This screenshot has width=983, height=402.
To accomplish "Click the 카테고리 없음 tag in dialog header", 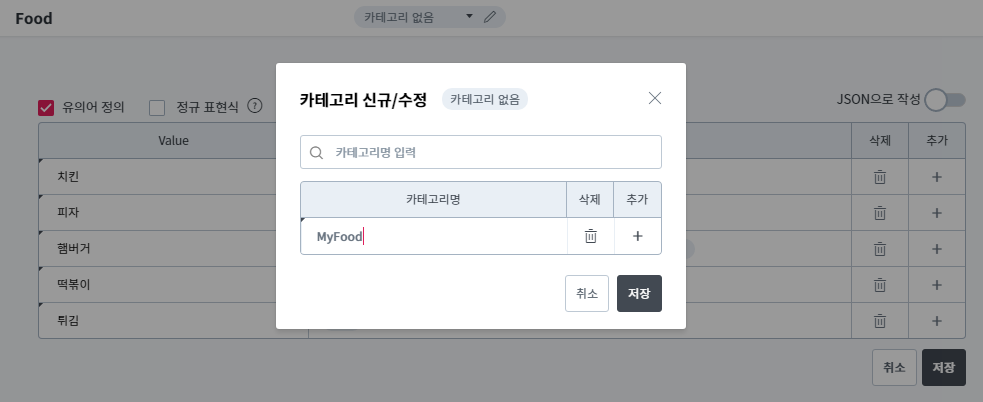I will (x=485, y=99).
